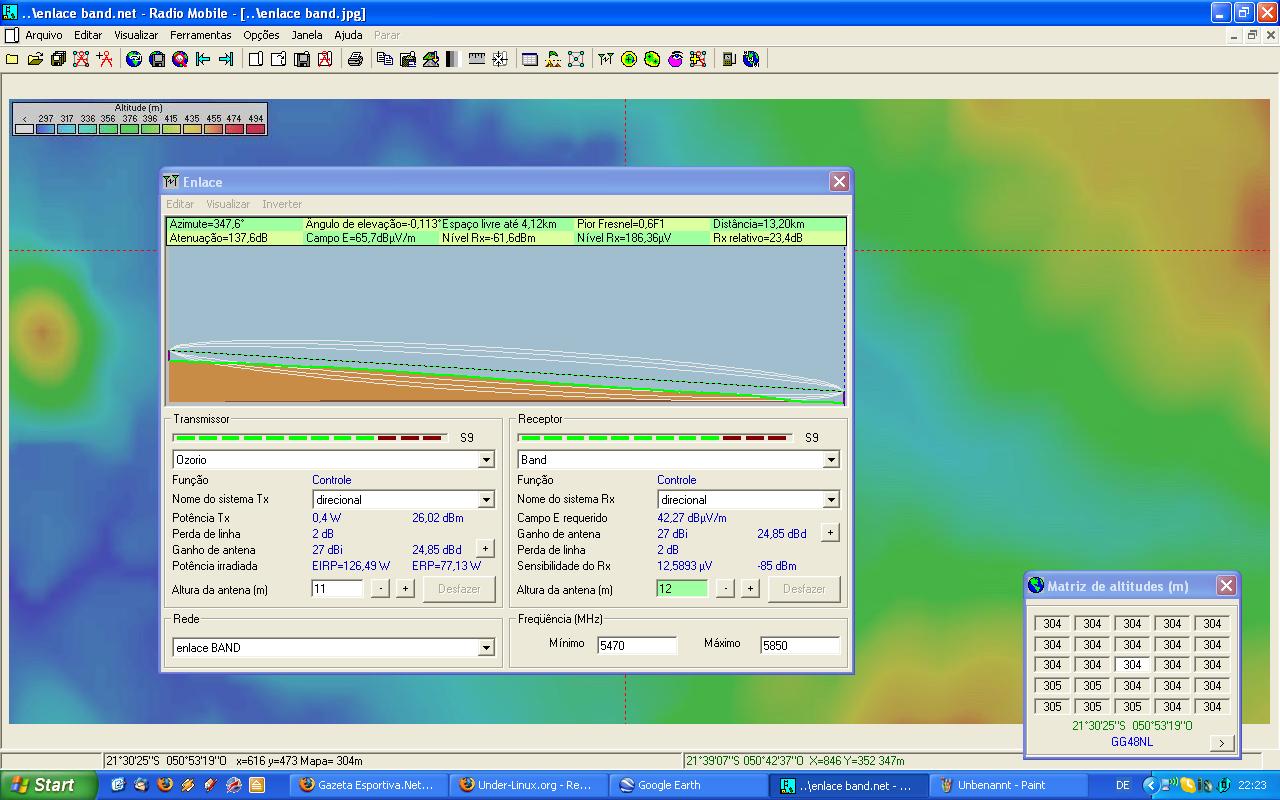Click the open folder toolbar icon

[35, 60]
